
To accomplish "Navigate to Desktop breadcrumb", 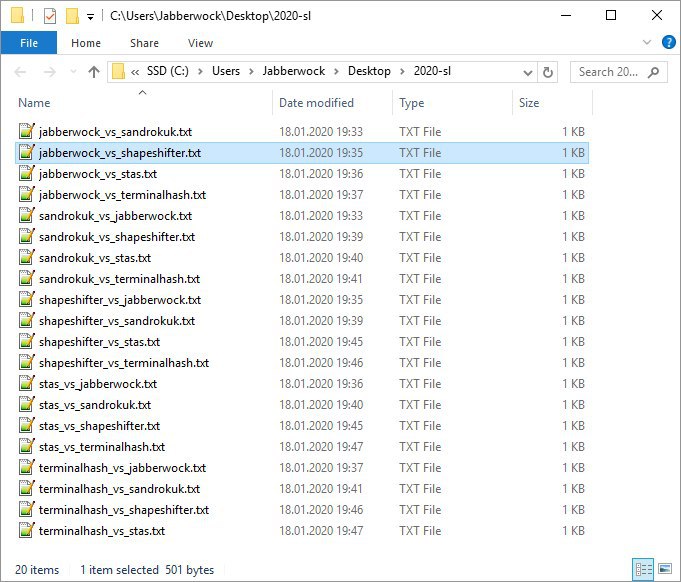I will click(x=369, y=71).
